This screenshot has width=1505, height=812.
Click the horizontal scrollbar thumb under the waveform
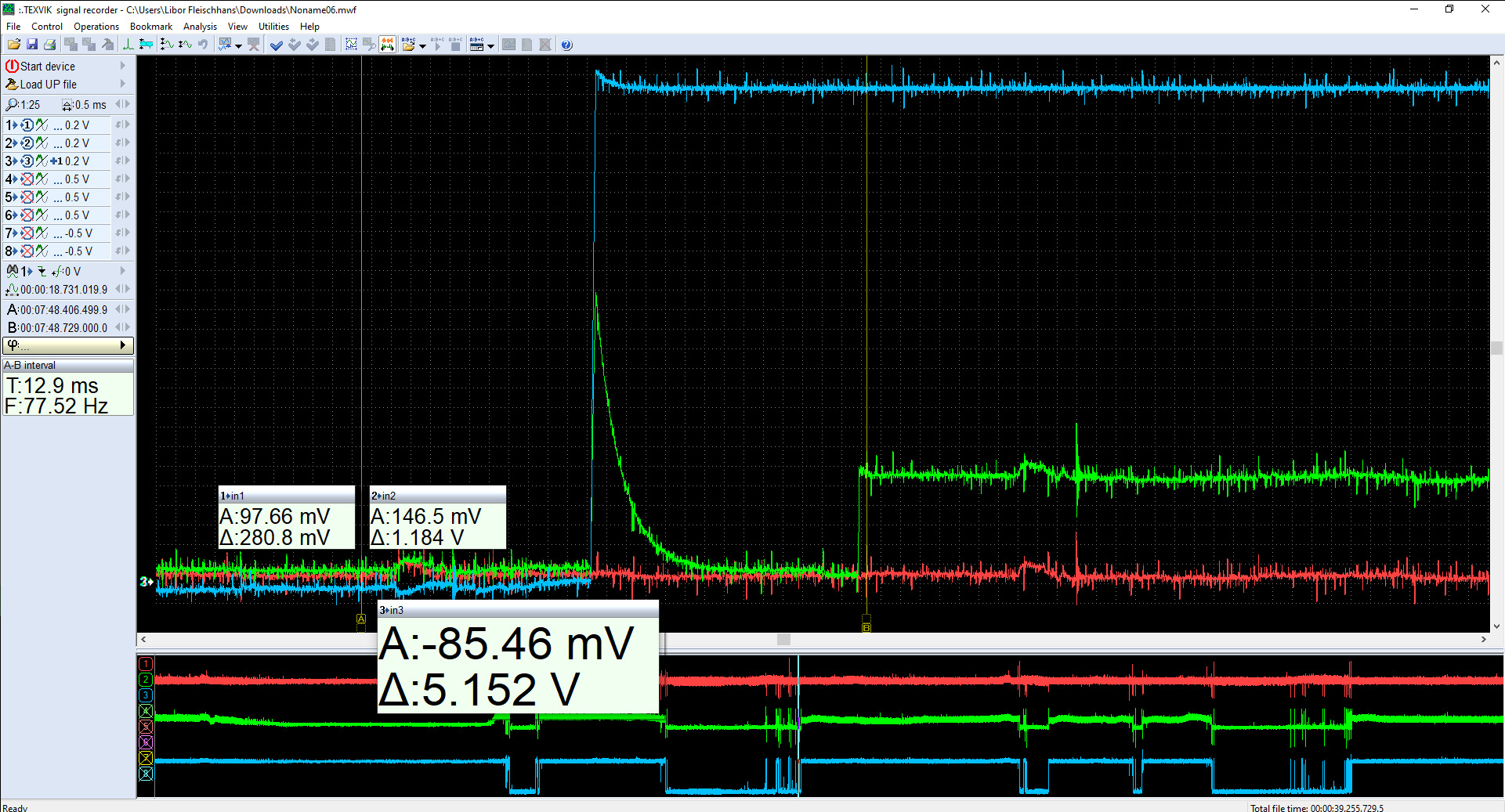[783, 640]
